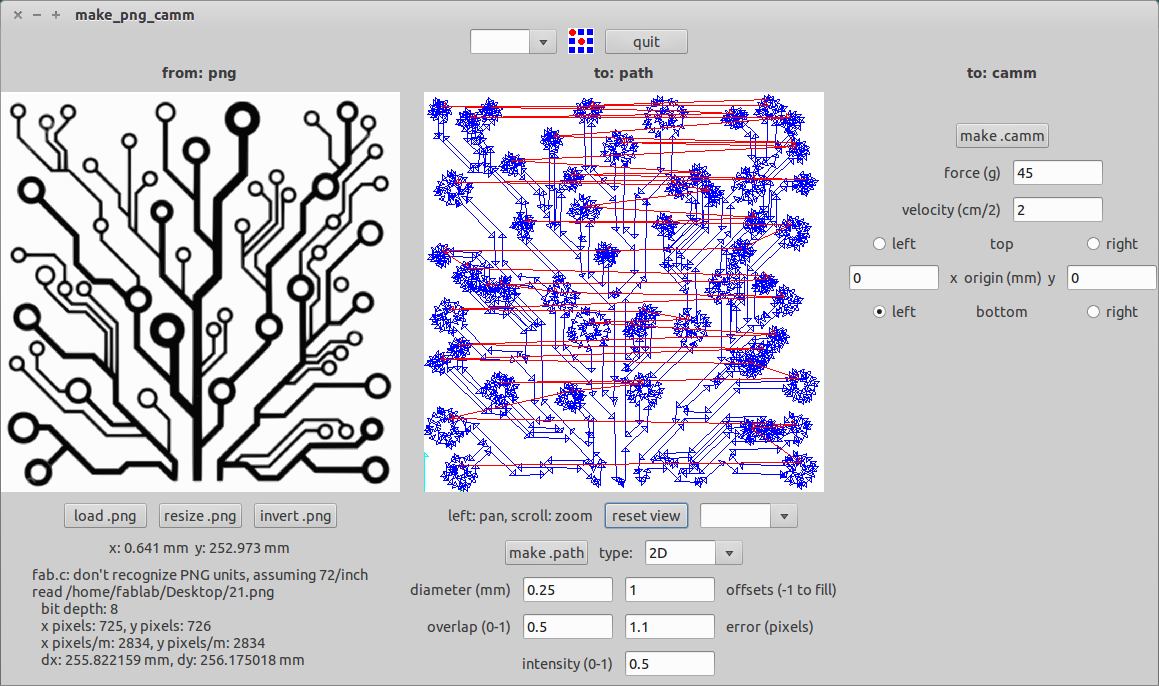Screen dimensions: 1159x686
Task: Click the 'fab.c: don't recognize PNG units' message
Action: (x=200, y=575)
